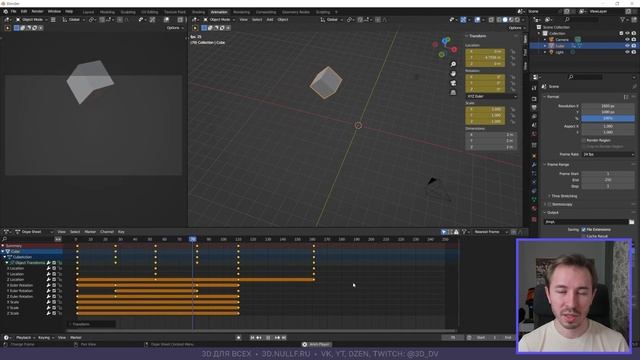Toggle Render Region checkbox
The width and height of the screenshot is (640, 360).
pyautogui.click(x=584, y=140)
